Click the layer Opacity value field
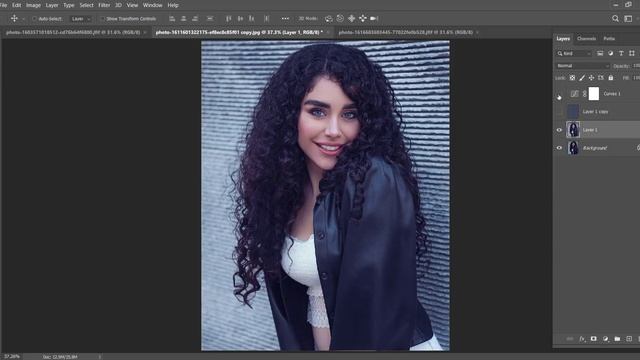The image size is (640, 360). (636, 66)
